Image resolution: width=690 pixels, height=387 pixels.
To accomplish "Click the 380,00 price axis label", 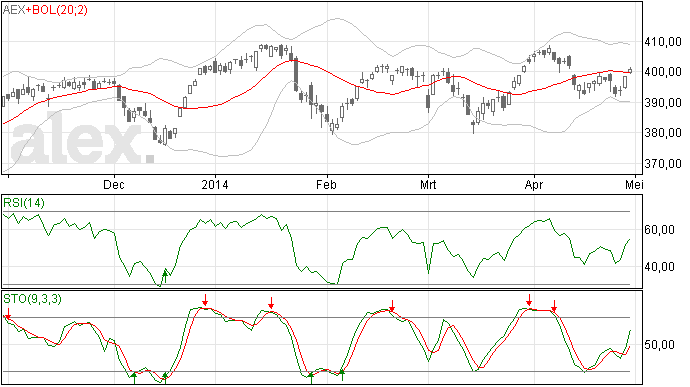I will pyautogui.click(x=663, y=133).
